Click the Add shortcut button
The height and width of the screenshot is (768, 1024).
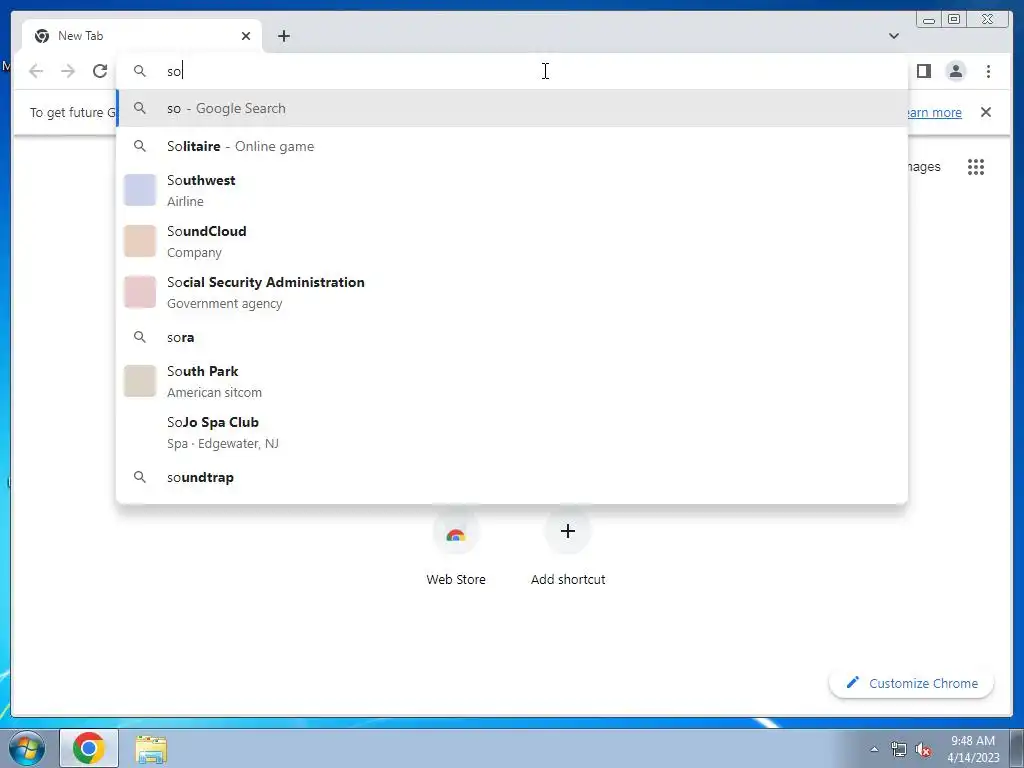point(568,549)
